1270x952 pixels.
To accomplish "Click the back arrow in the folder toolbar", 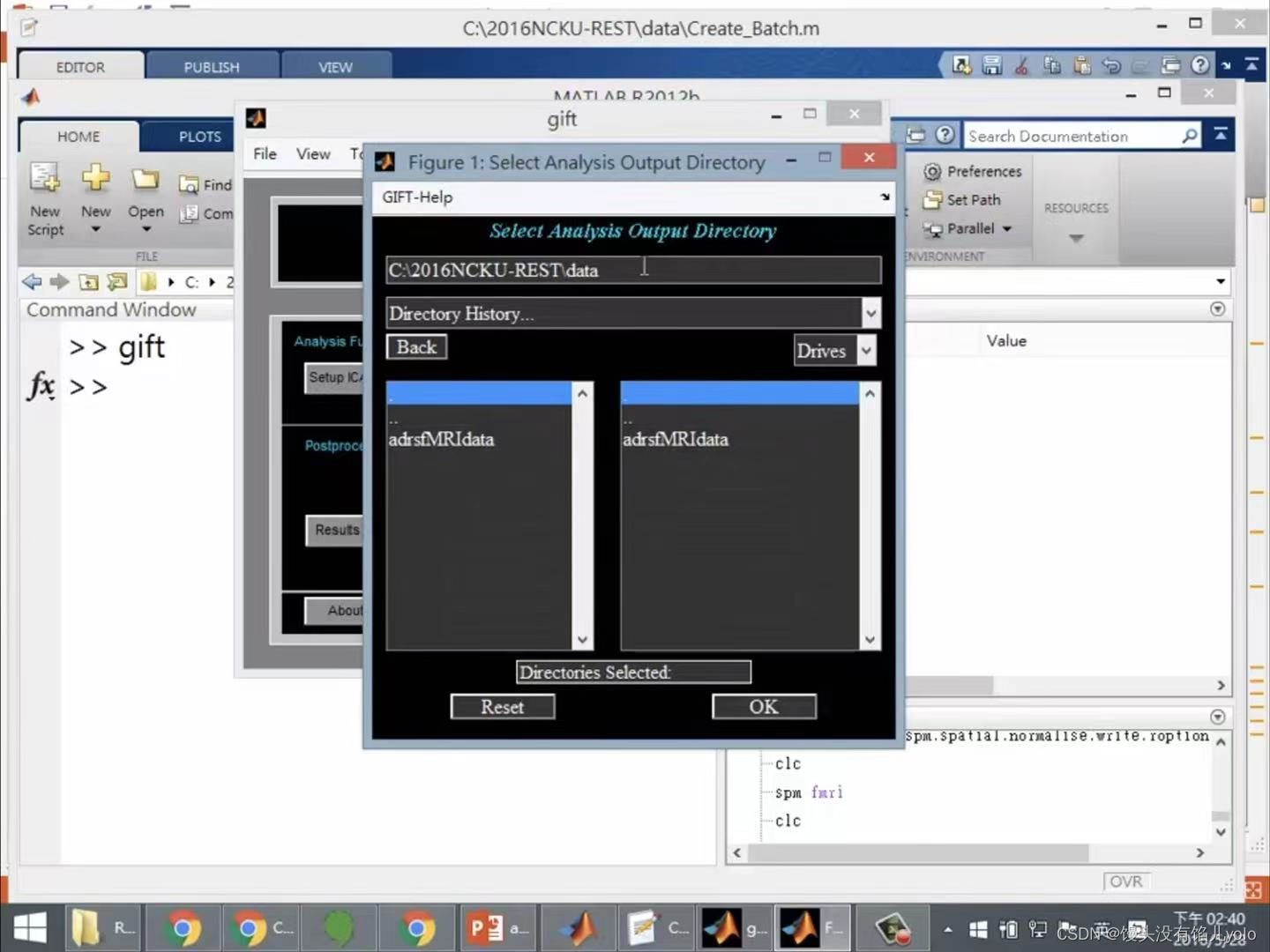I will 32,282.
